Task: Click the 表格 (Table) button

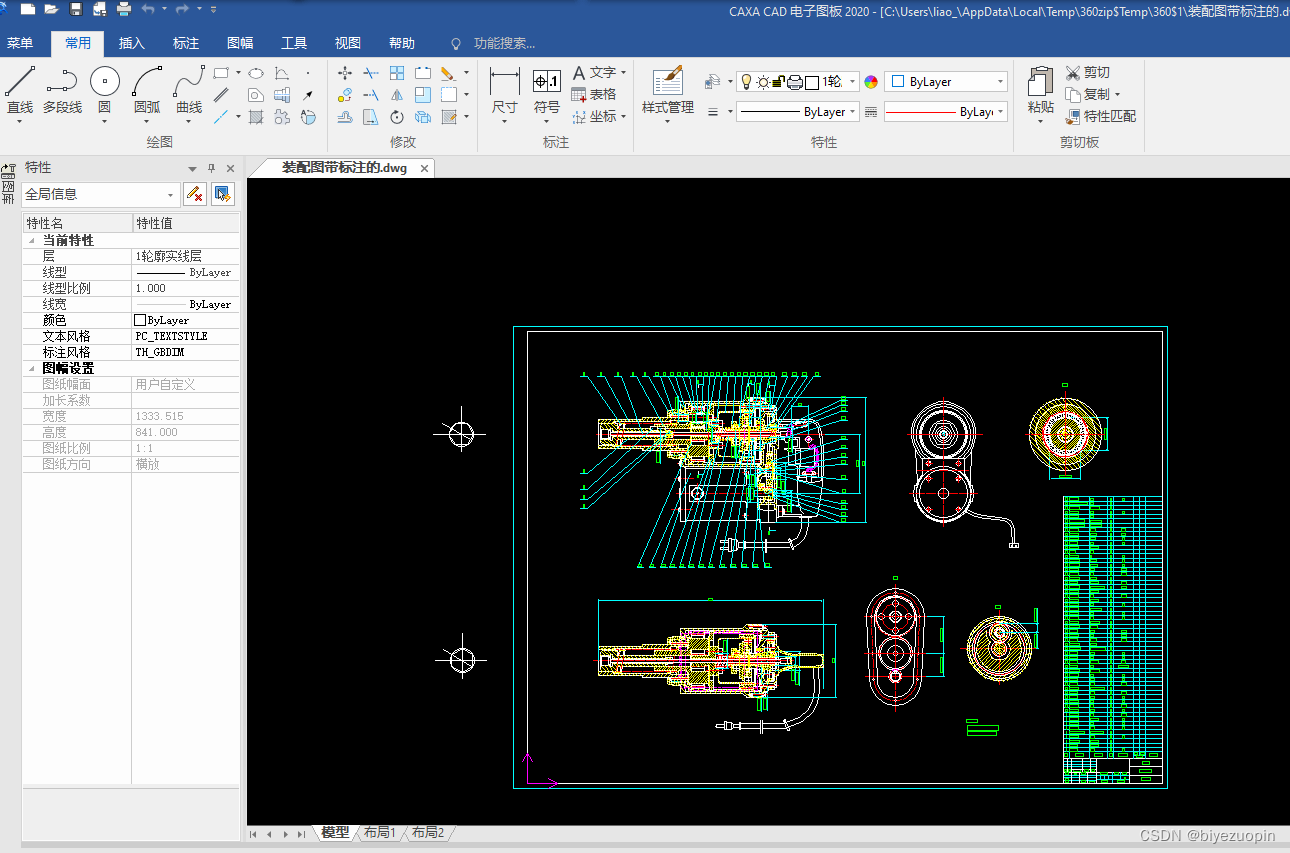Action: click(x=594, y=94)
